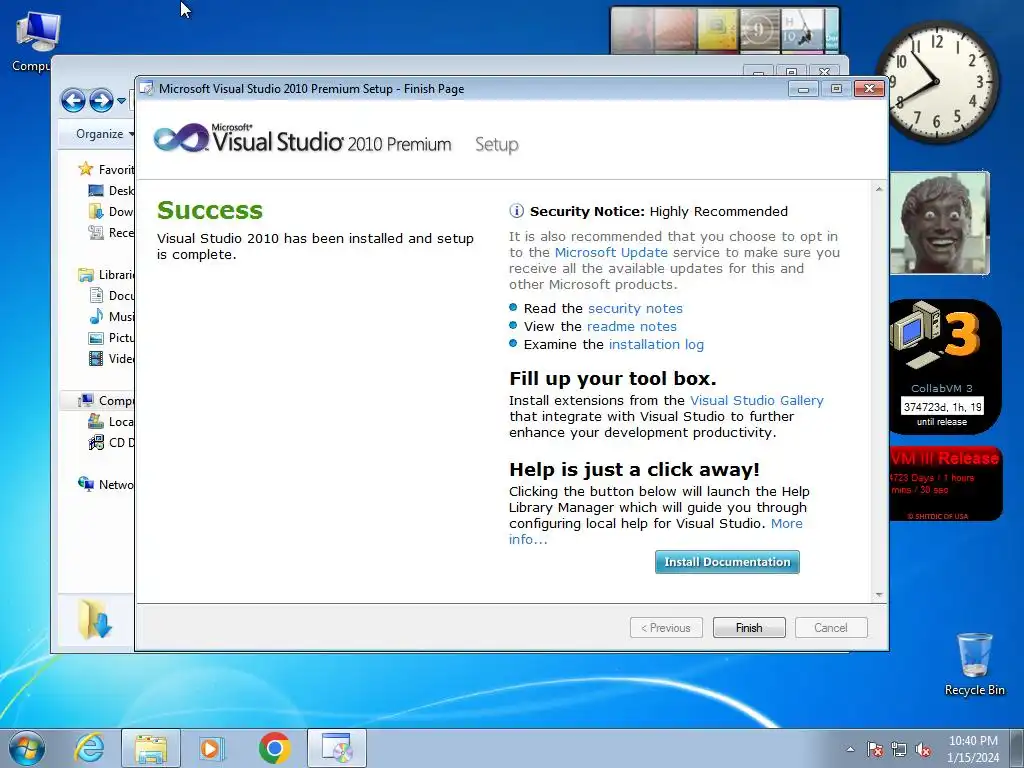The width and height of the screenshot is (1024, 768).
Task: Click network status tray icon
Action: click(x=899, y=749)
